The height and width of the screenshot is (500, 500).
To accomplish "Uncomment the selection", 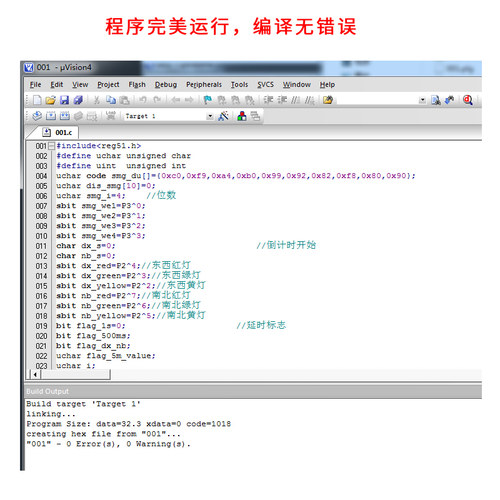I will [x=310, y=100].
